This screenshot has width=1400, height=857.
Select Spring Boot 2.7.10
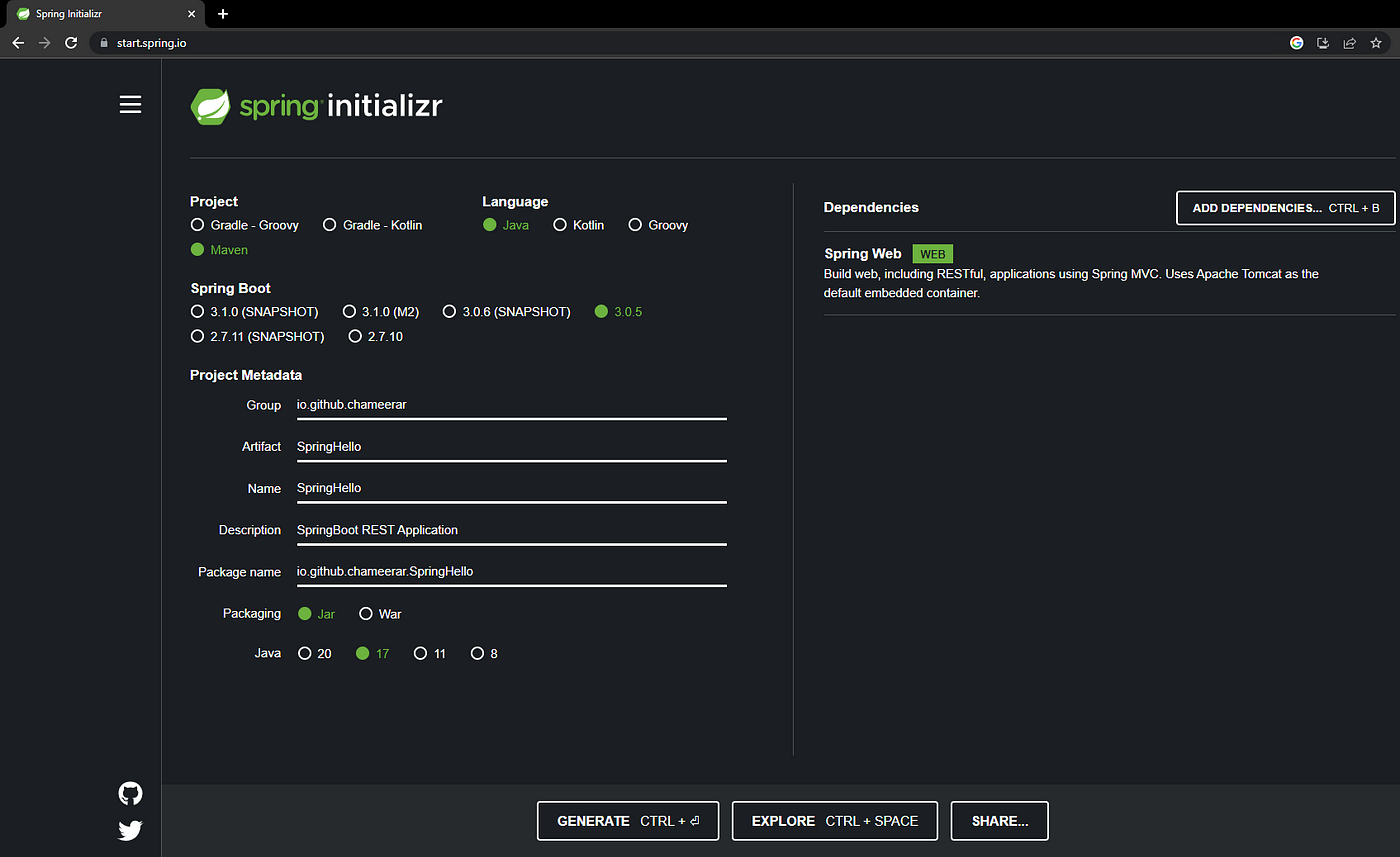(376, 337)
